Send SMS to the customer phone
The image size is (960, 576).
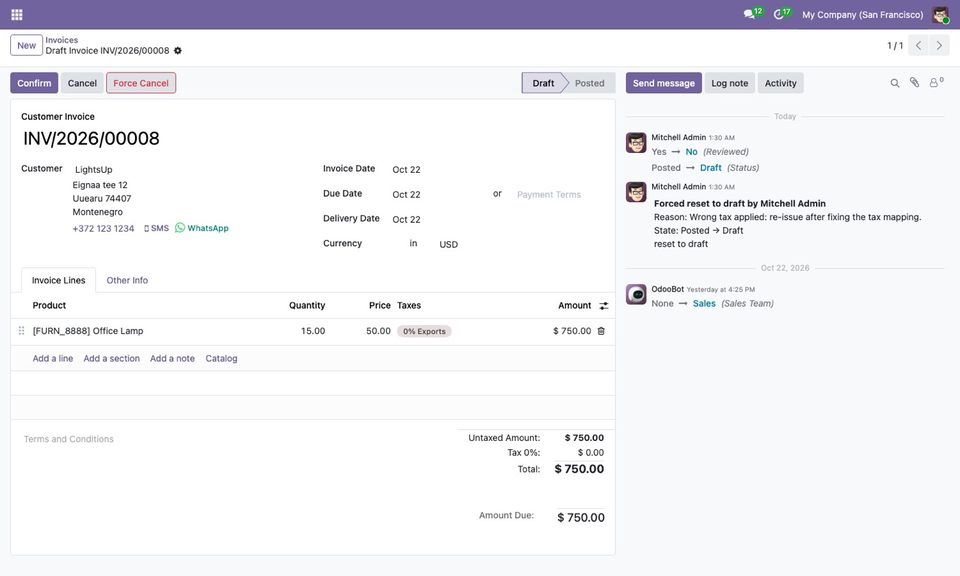[156, 228]
